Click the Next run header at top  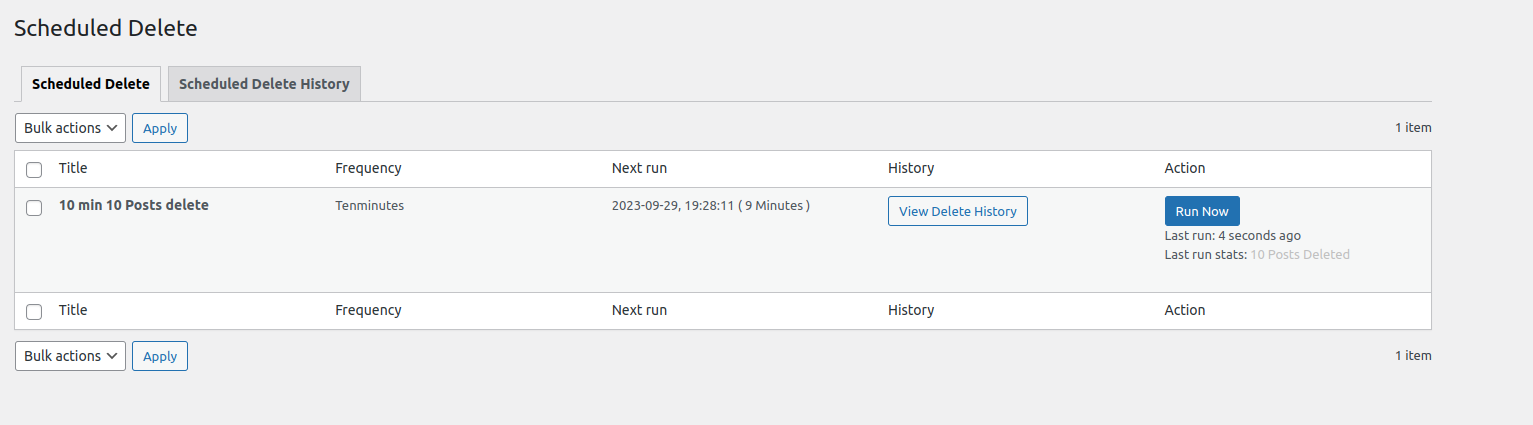[639, 168]
